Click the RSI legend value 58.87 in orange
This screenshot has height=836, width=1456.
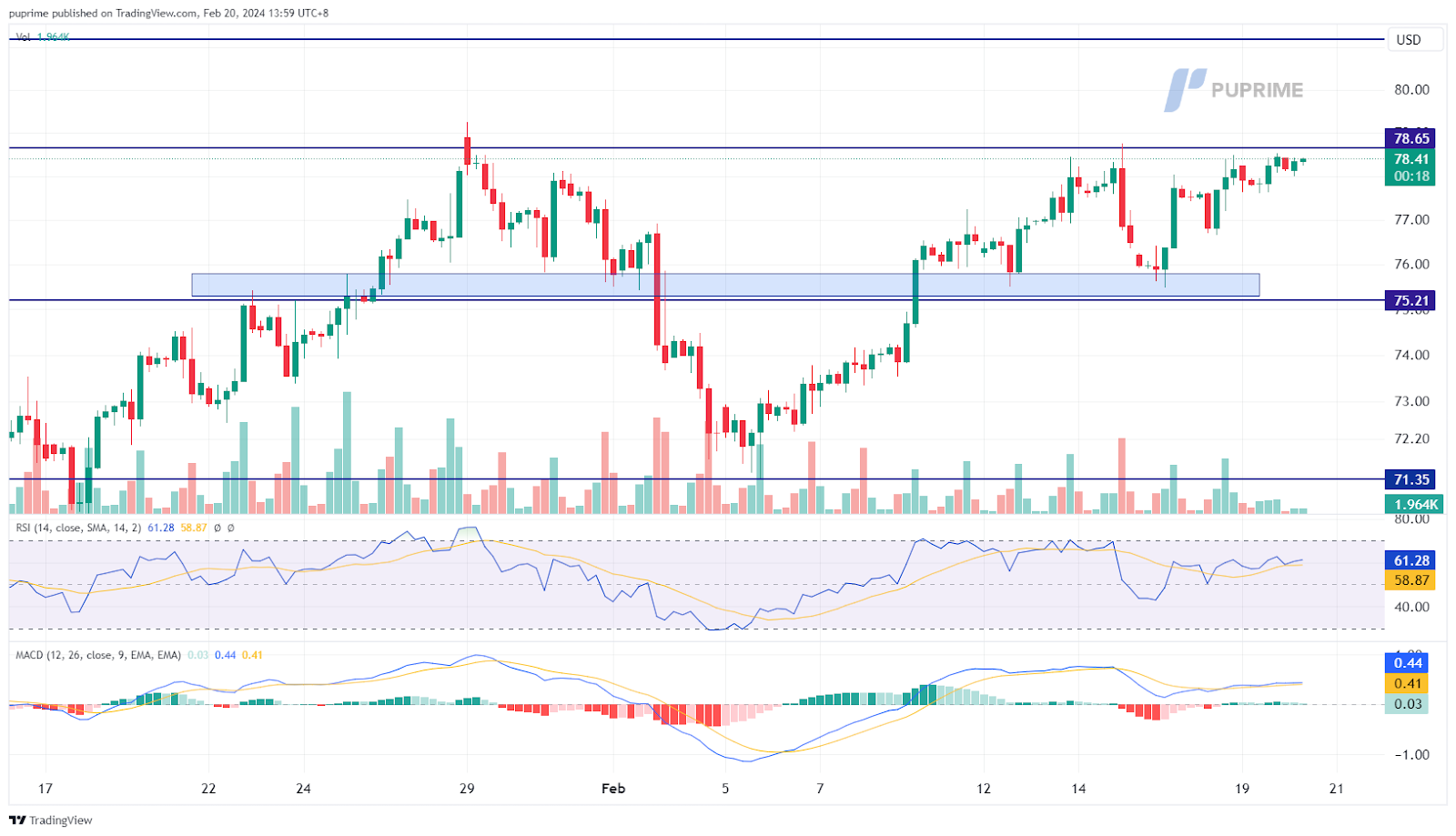pos(194,528)
